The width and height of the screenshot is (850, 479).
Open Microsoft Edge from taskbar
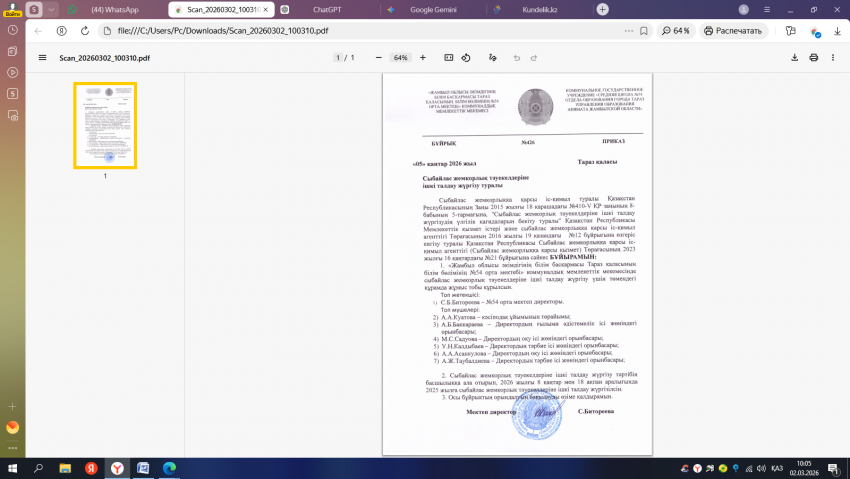point(169,468)
